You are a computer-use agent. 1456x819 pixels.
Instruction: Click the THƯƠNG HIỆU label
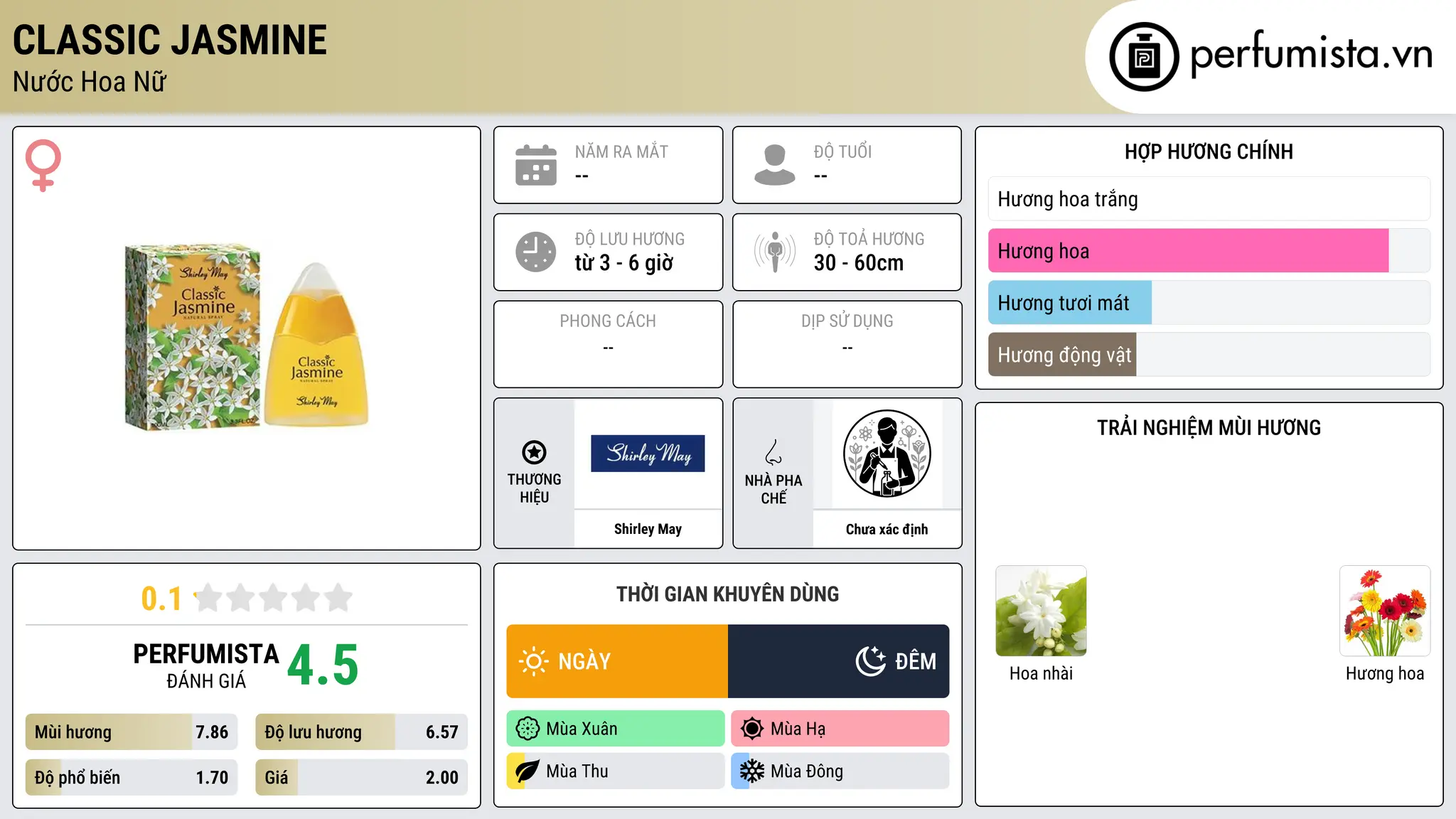tap(535, 488)
